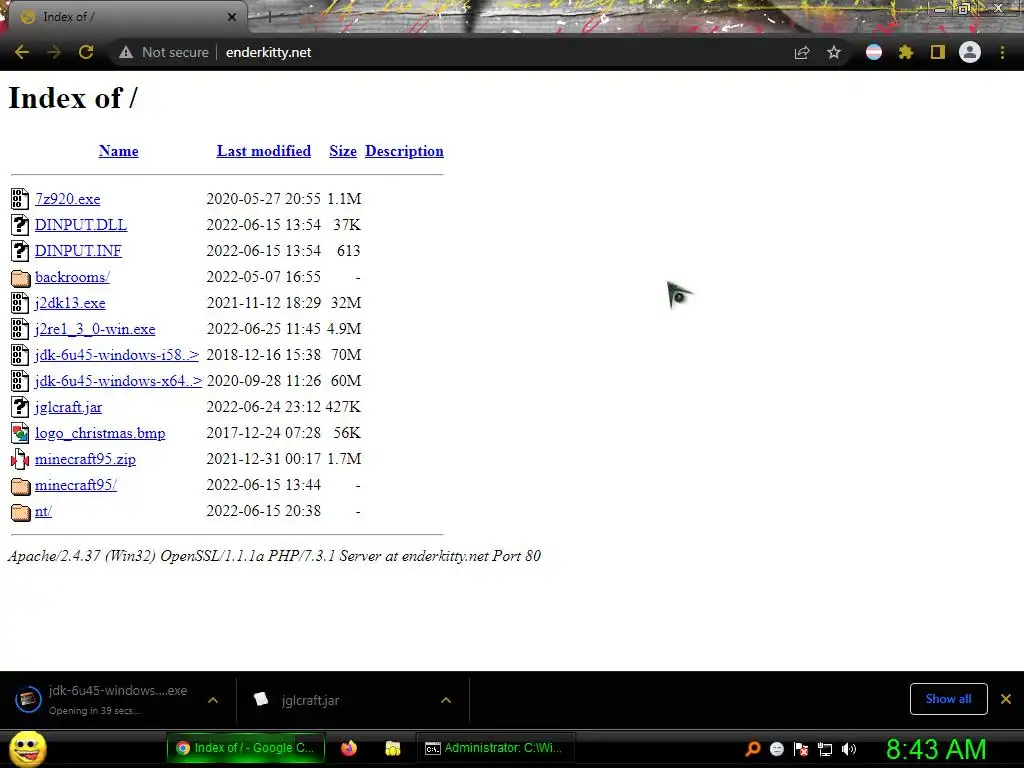
Task: Go back using the browser back arrow
Action: 22,52
